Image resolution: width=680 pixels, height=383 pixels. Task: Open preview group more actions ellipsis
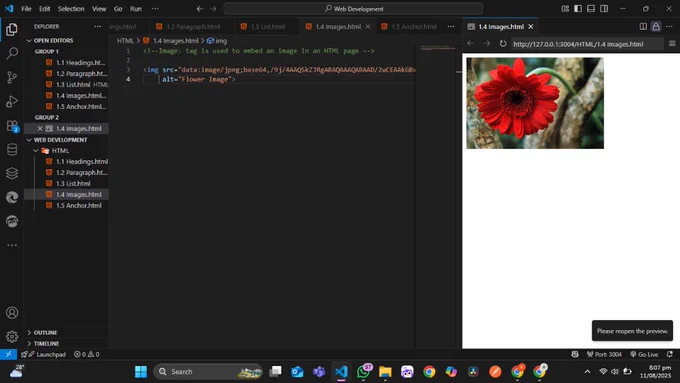click(669, 26)
